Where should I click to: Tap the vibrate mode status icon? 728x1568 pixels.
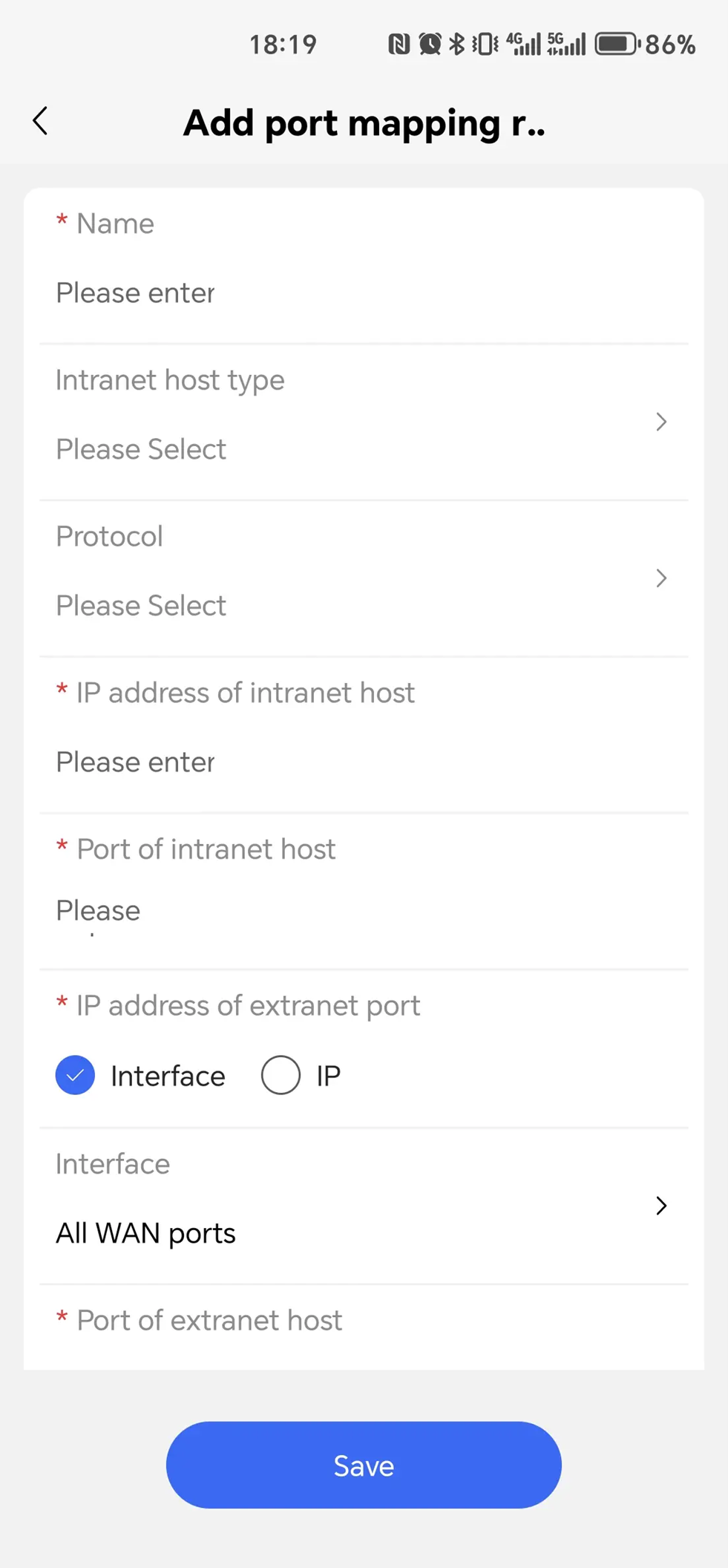click(x=485, y=45)
